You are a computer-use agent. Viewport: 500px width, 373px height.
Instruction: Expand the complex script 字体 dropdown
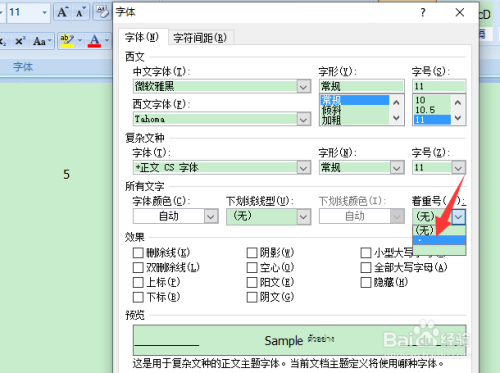click(303, 168)
